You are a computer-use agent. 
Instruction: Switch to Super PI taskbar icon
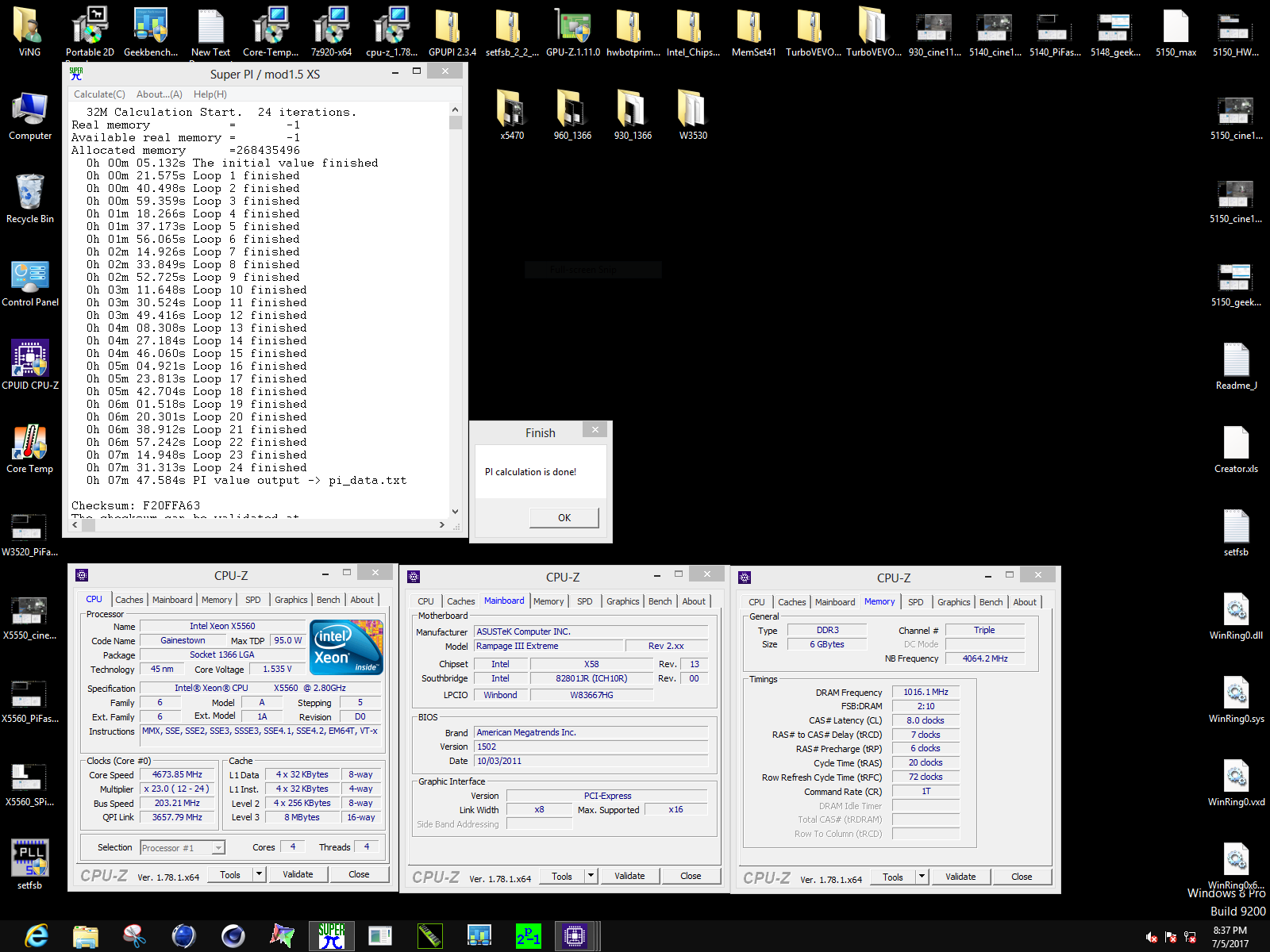(331, 936)
